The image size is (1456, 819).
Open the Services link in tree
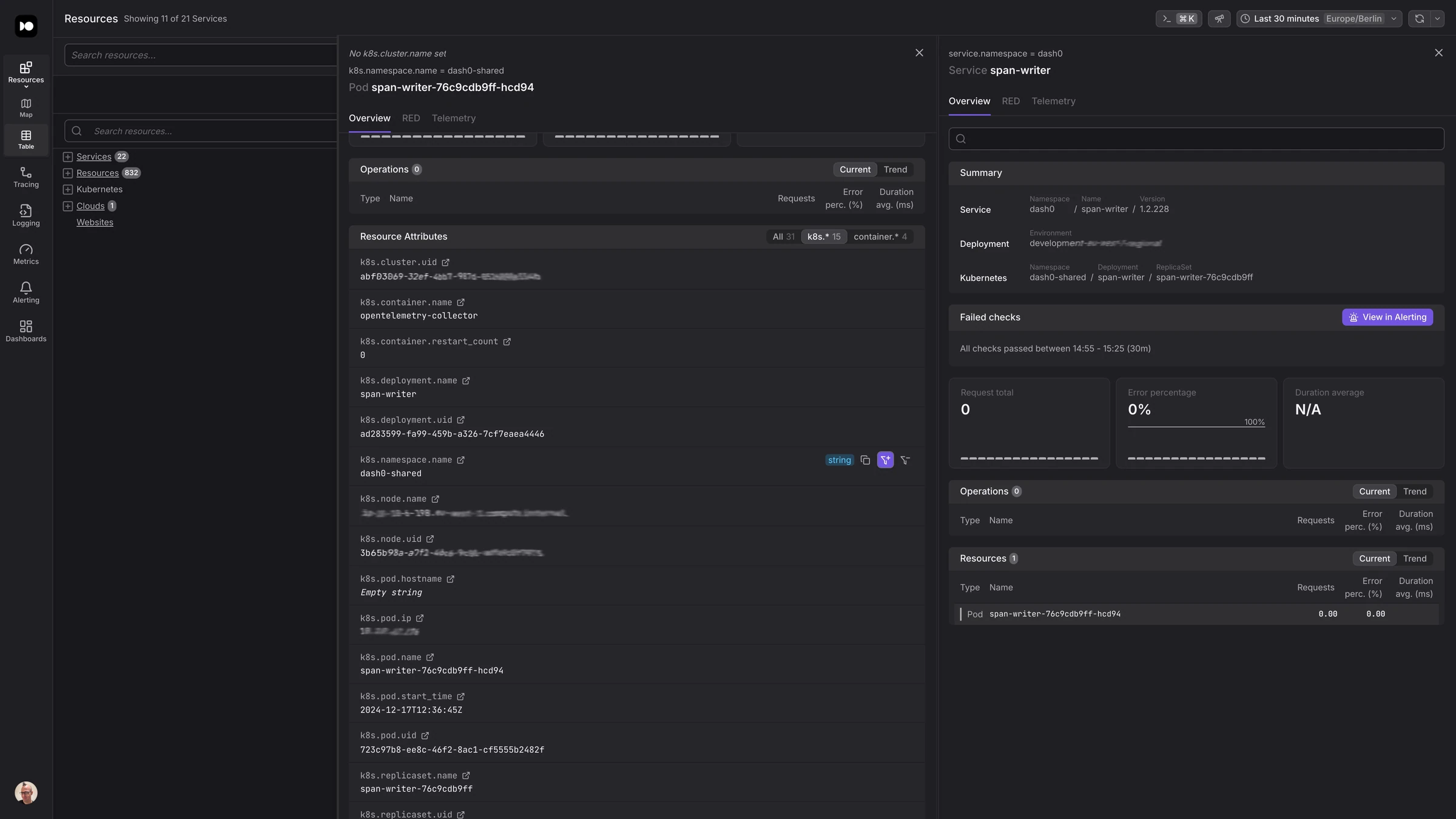[94, 157]
